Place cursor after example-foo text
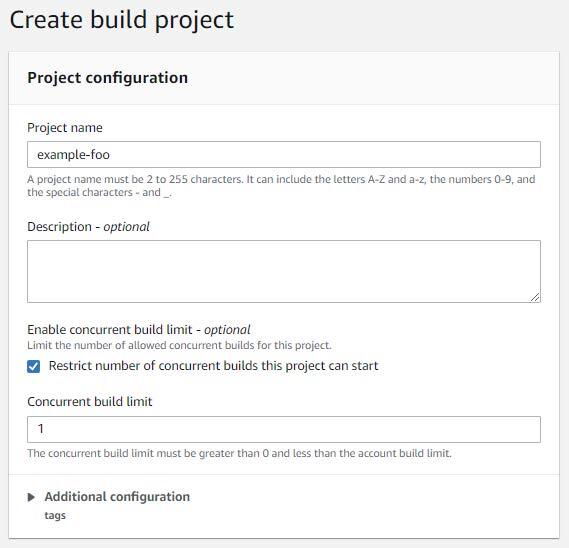 point(110,155)
